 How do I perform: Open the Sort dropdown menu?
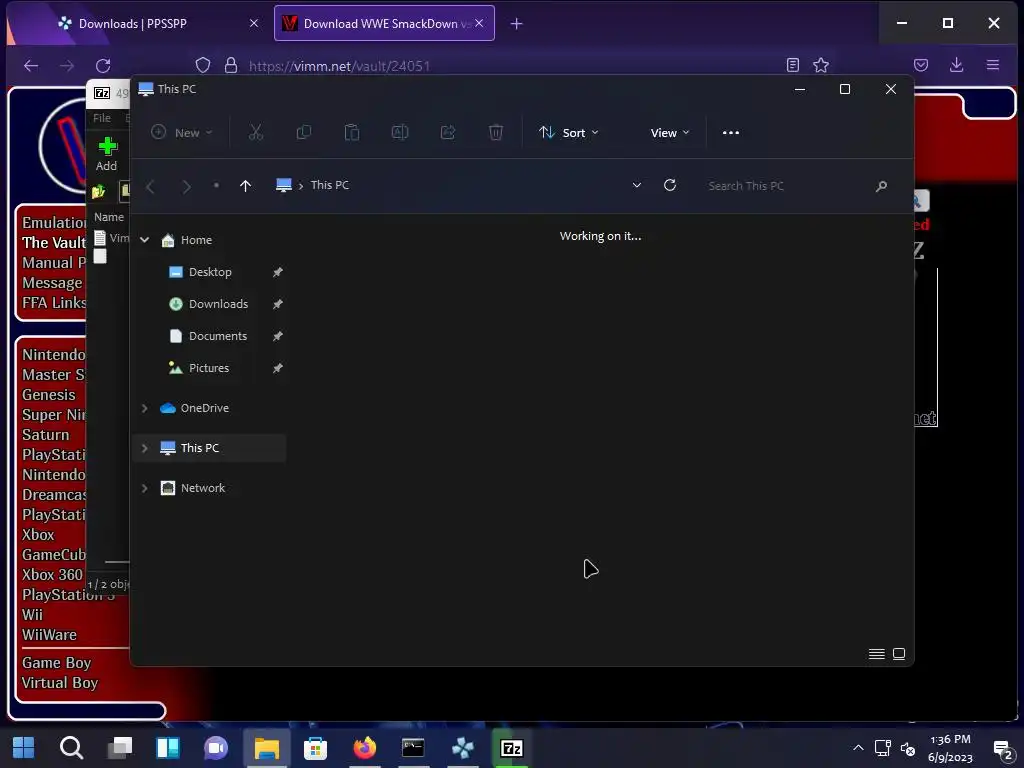568,133
